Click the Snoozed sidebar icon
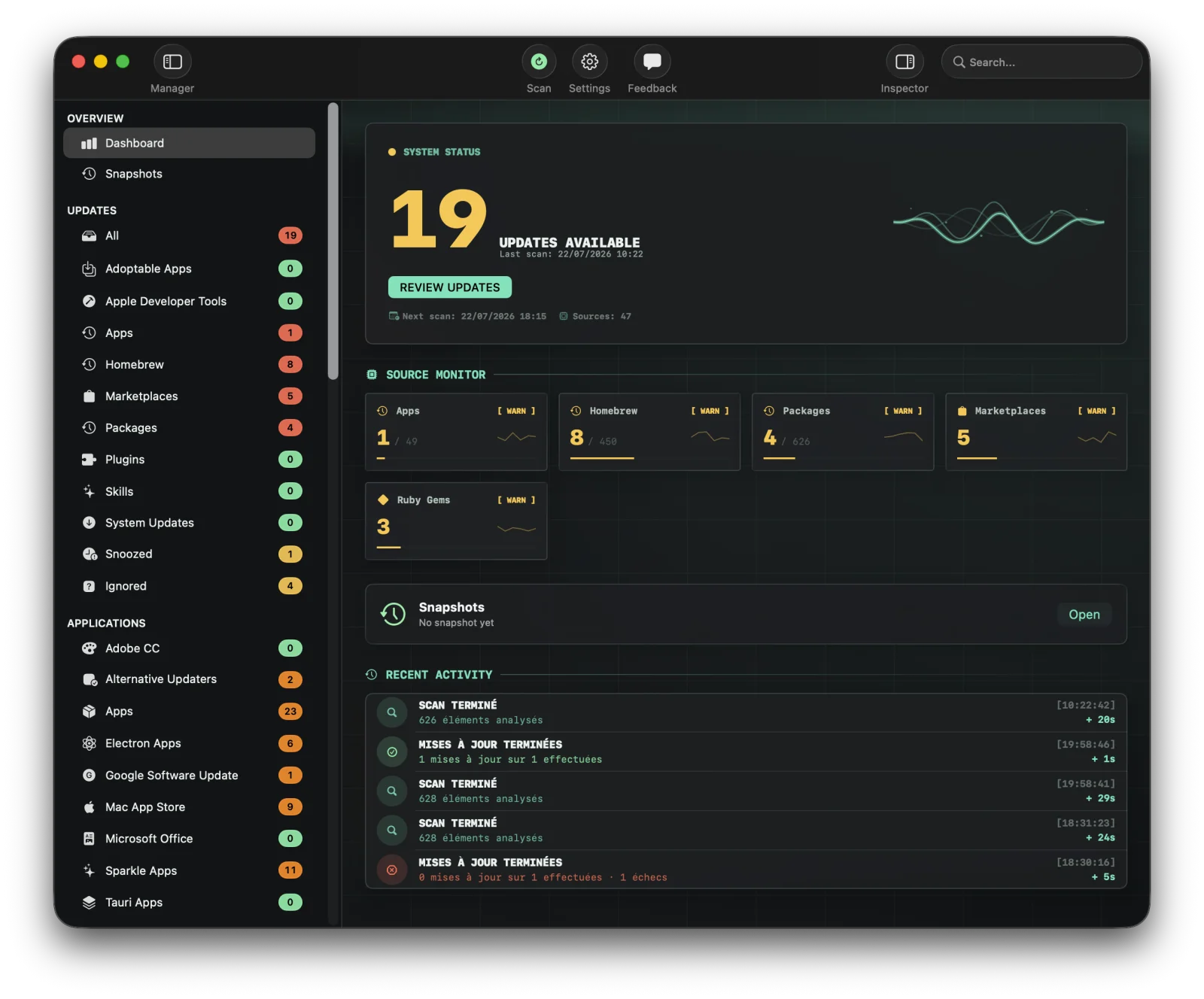Image resolution: width=1204 pixels, height=999 pixels. tap(89, 554)
